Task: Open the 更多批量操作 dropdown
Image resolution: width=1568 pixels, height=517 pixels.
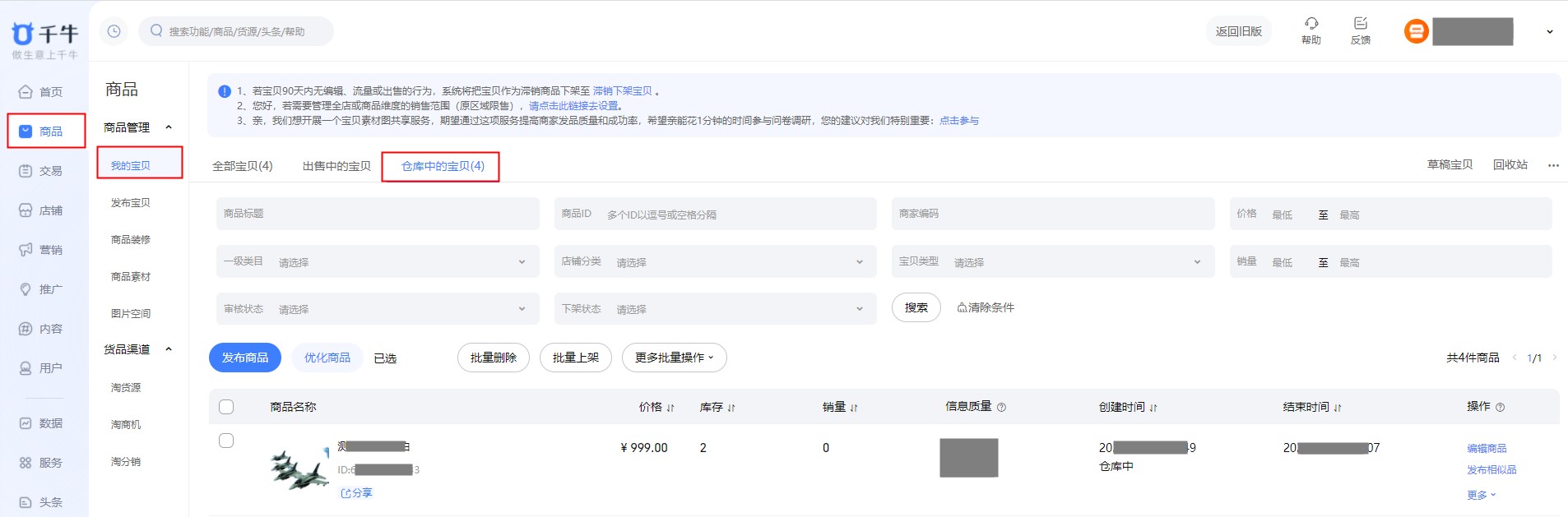Action: click(x=674, y=358)
